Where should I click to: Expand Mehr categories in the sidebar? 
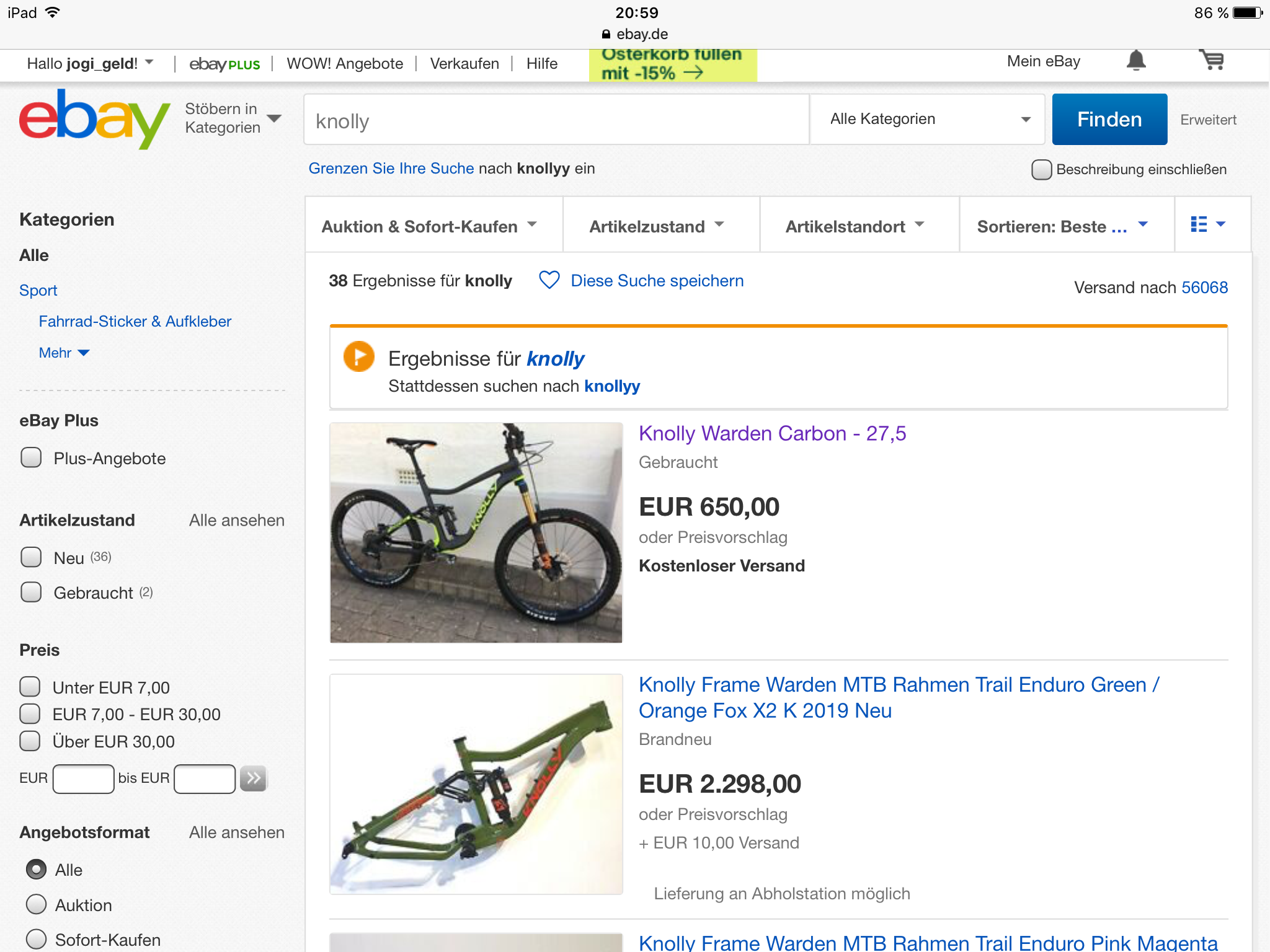[x=64, y=353]
